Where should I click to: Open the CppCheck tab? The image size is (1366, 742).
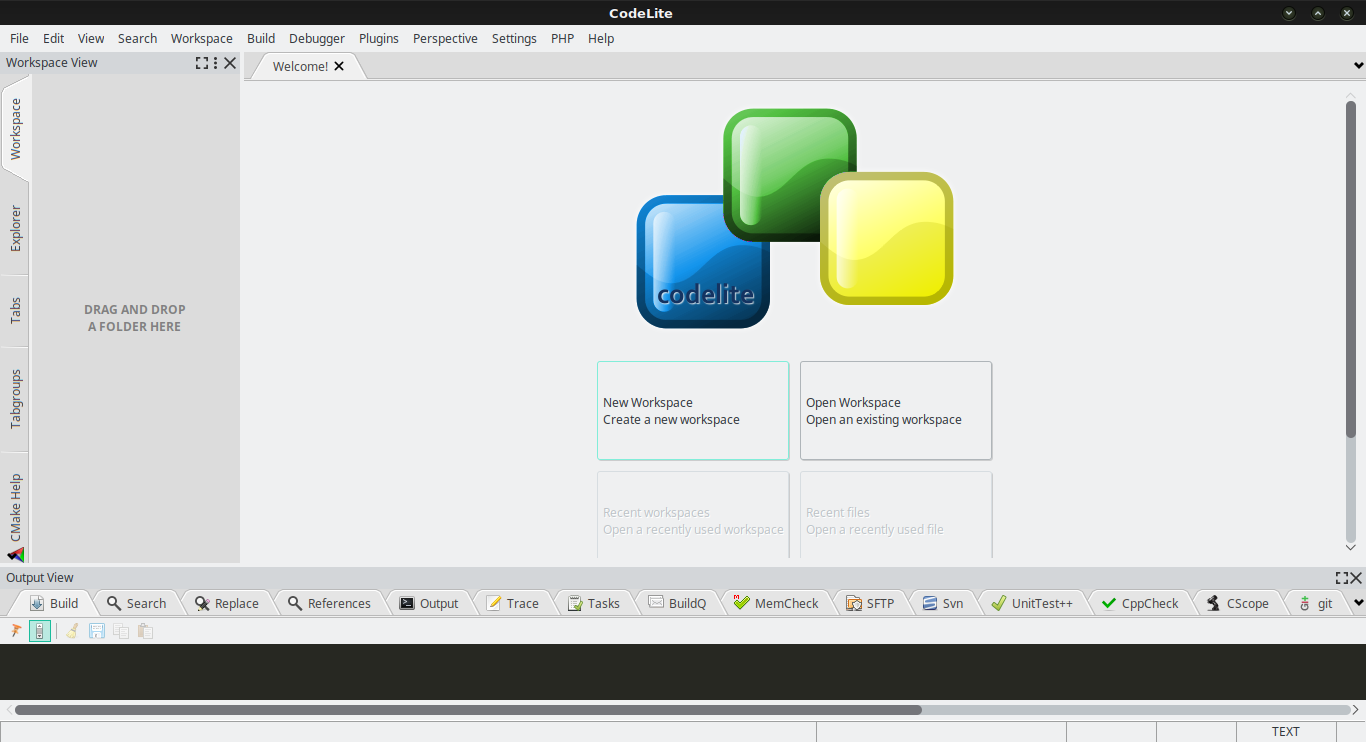[1140, 603]
